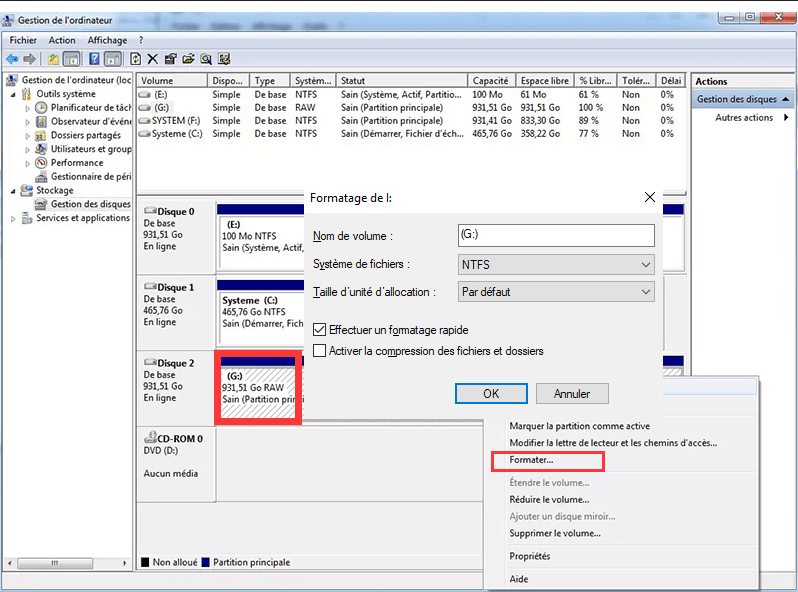Confirm format with OK button
Screen dimensions: 798x592
[491, 393]
